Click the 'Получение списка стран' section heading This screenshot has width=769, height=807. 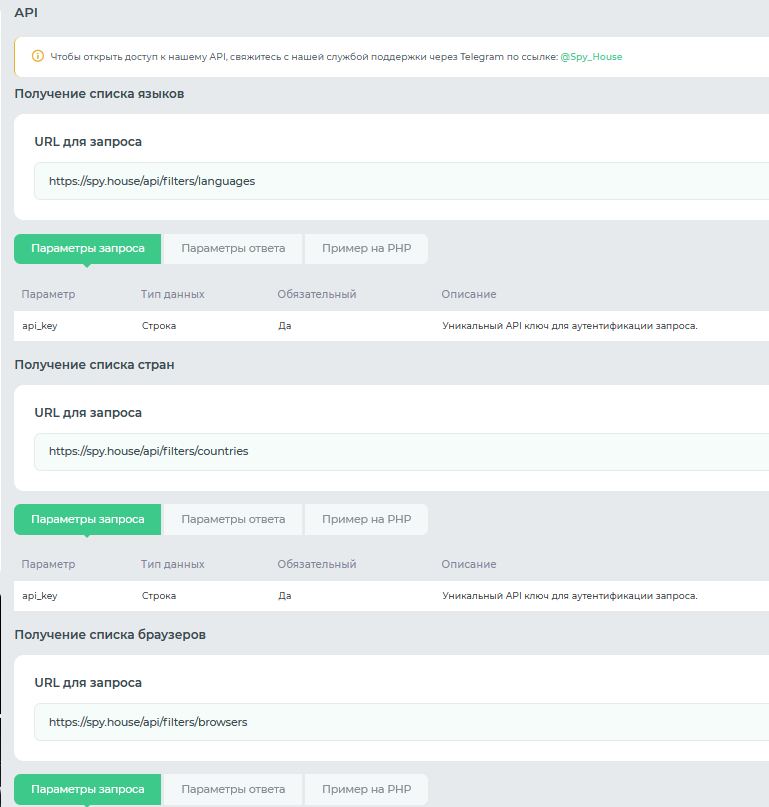click(94, 365)
